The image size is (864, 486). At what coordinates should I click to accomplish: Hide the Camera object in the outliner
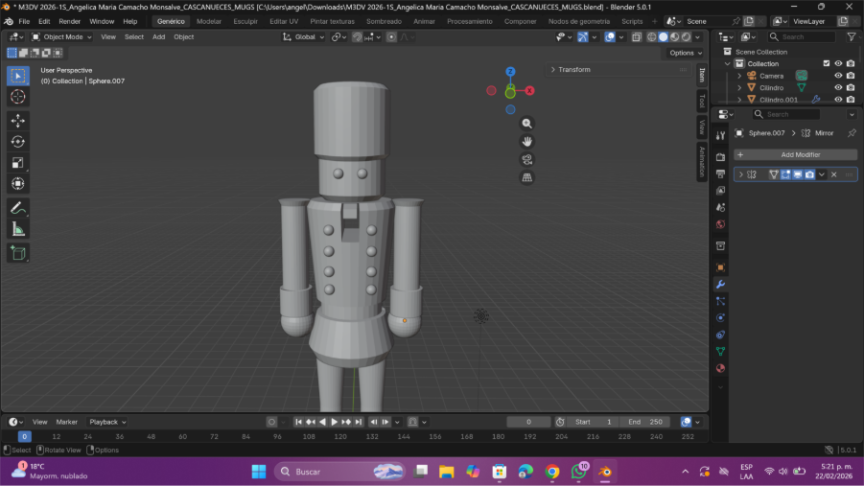pyautogui.click(x=838, y=76)
